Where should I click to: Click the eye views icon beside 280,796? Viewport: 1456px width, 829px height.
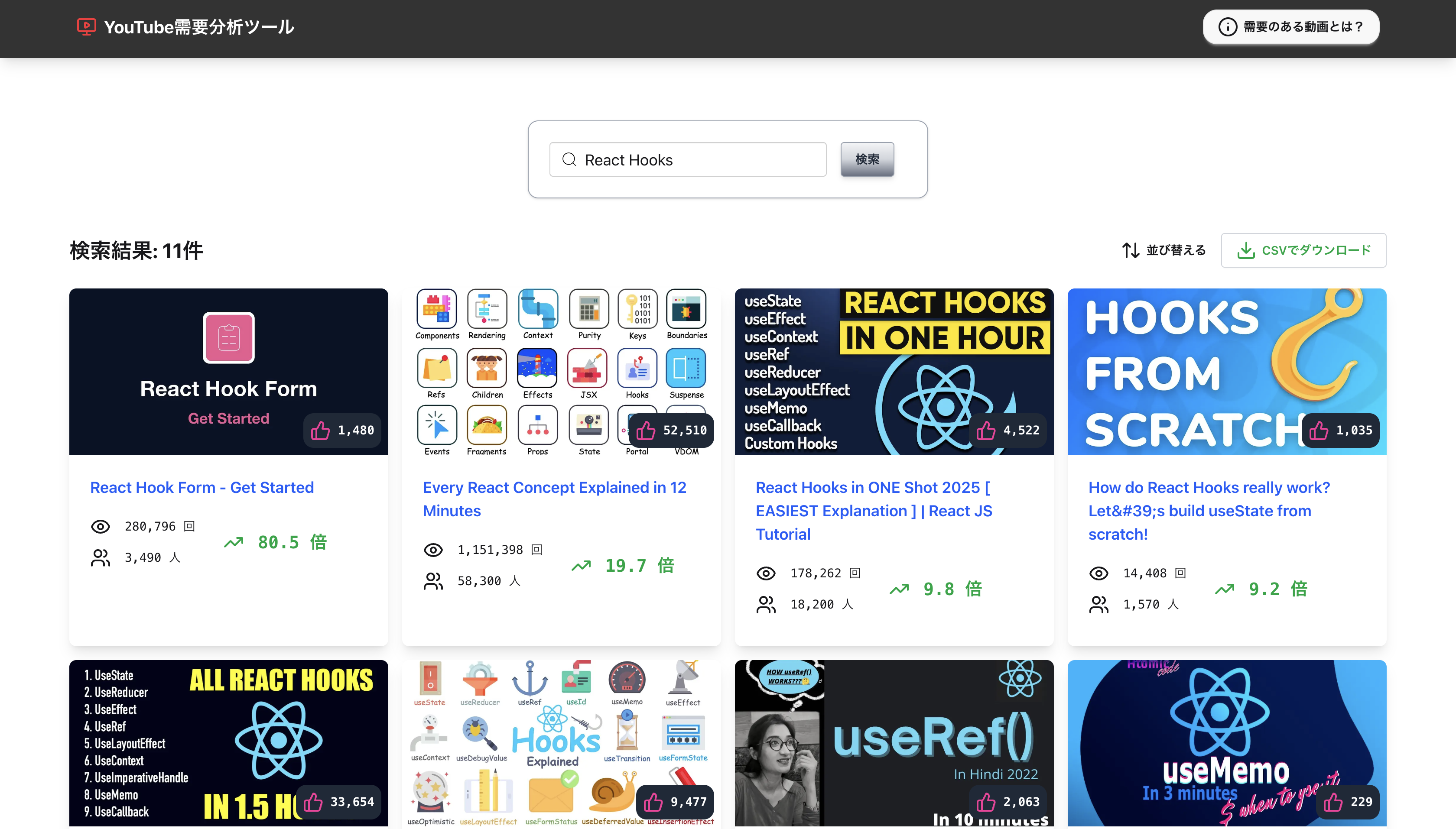pos(100,527)
